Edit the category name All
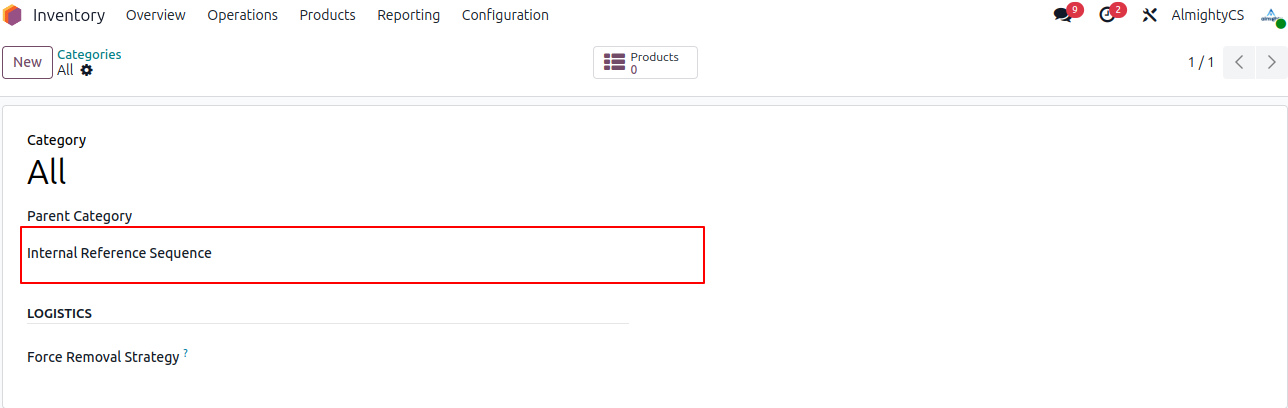1288x408 pixels. click(x=47, y=173)
